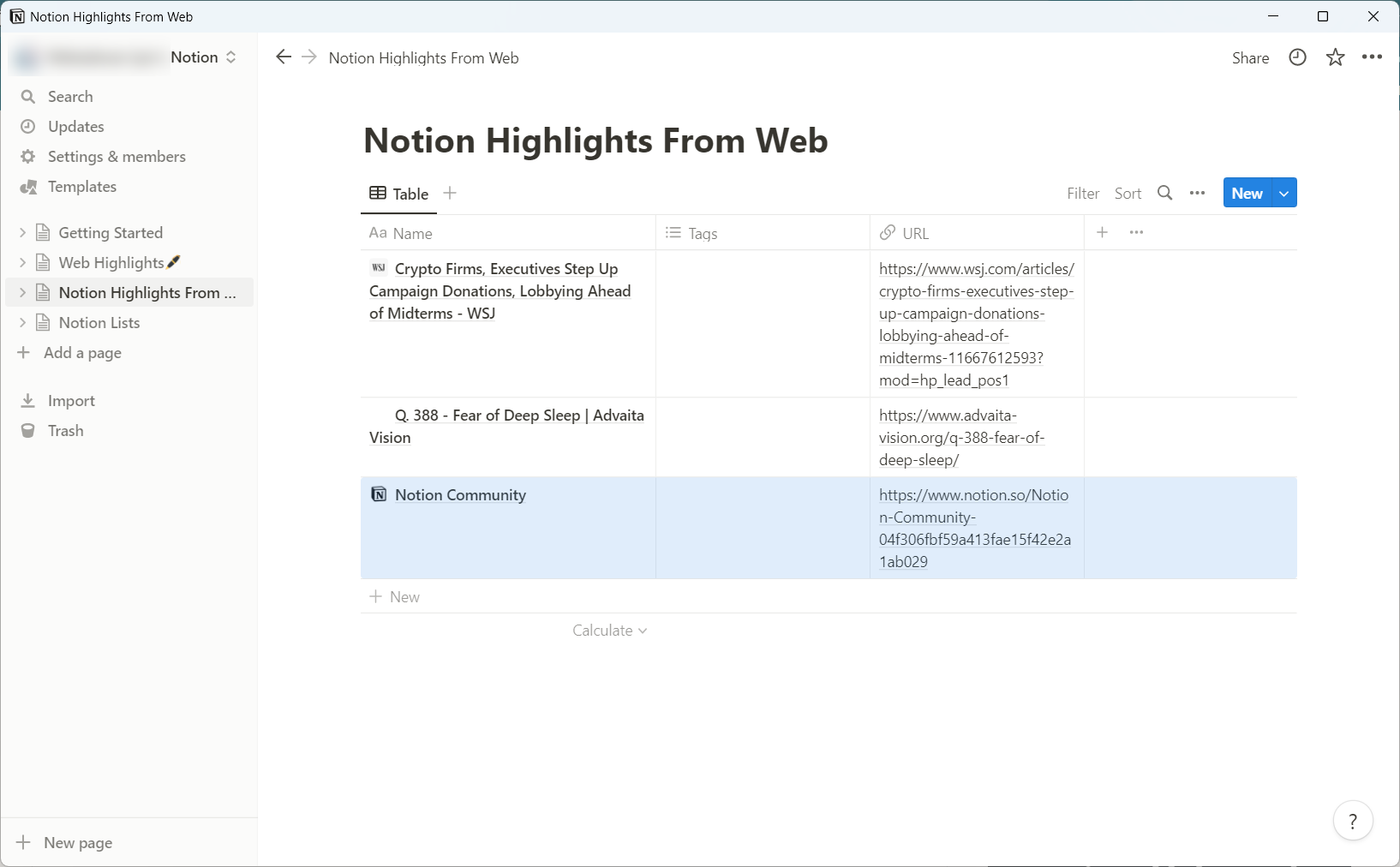Add a new property column plus

(1103, 232)
